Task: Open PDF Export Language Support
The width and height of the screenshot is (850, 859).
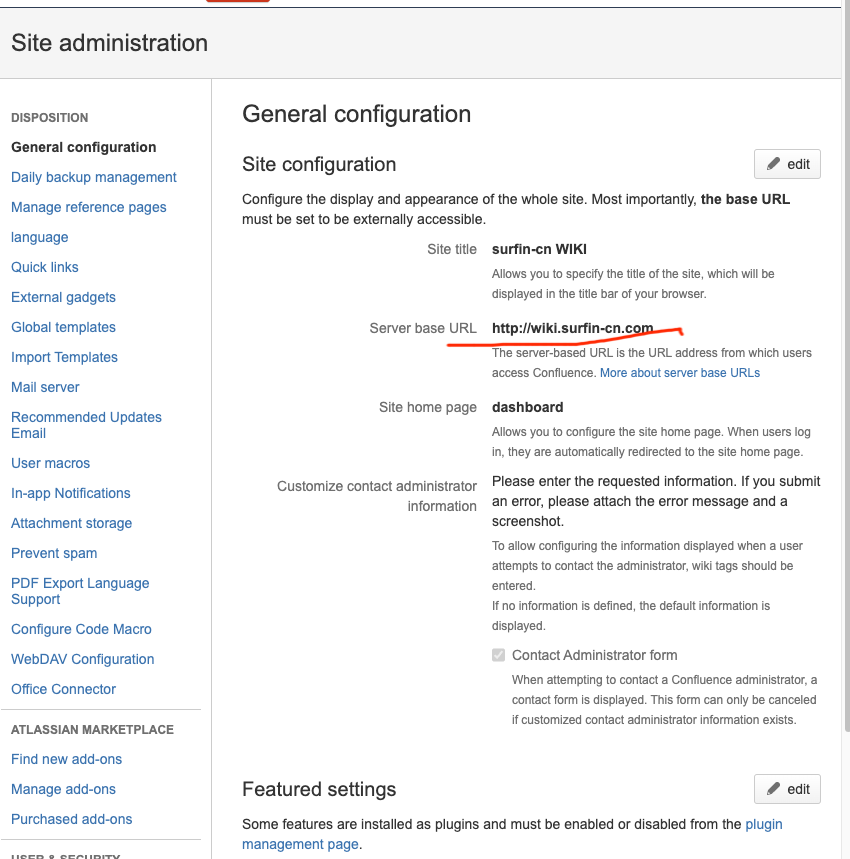Action: tap(80, 591)
